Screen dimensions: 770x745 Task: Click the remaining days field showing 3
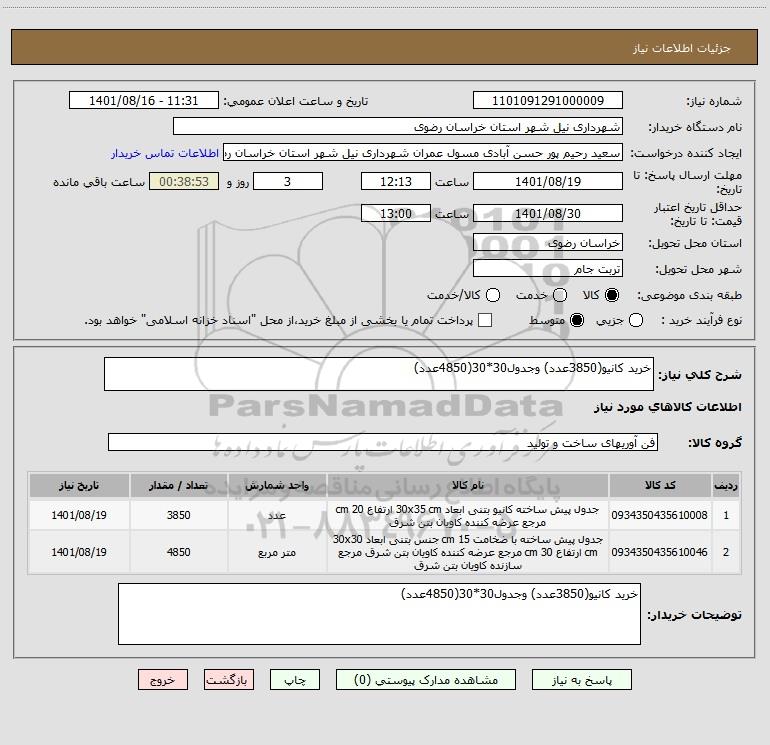click(288, 181)
